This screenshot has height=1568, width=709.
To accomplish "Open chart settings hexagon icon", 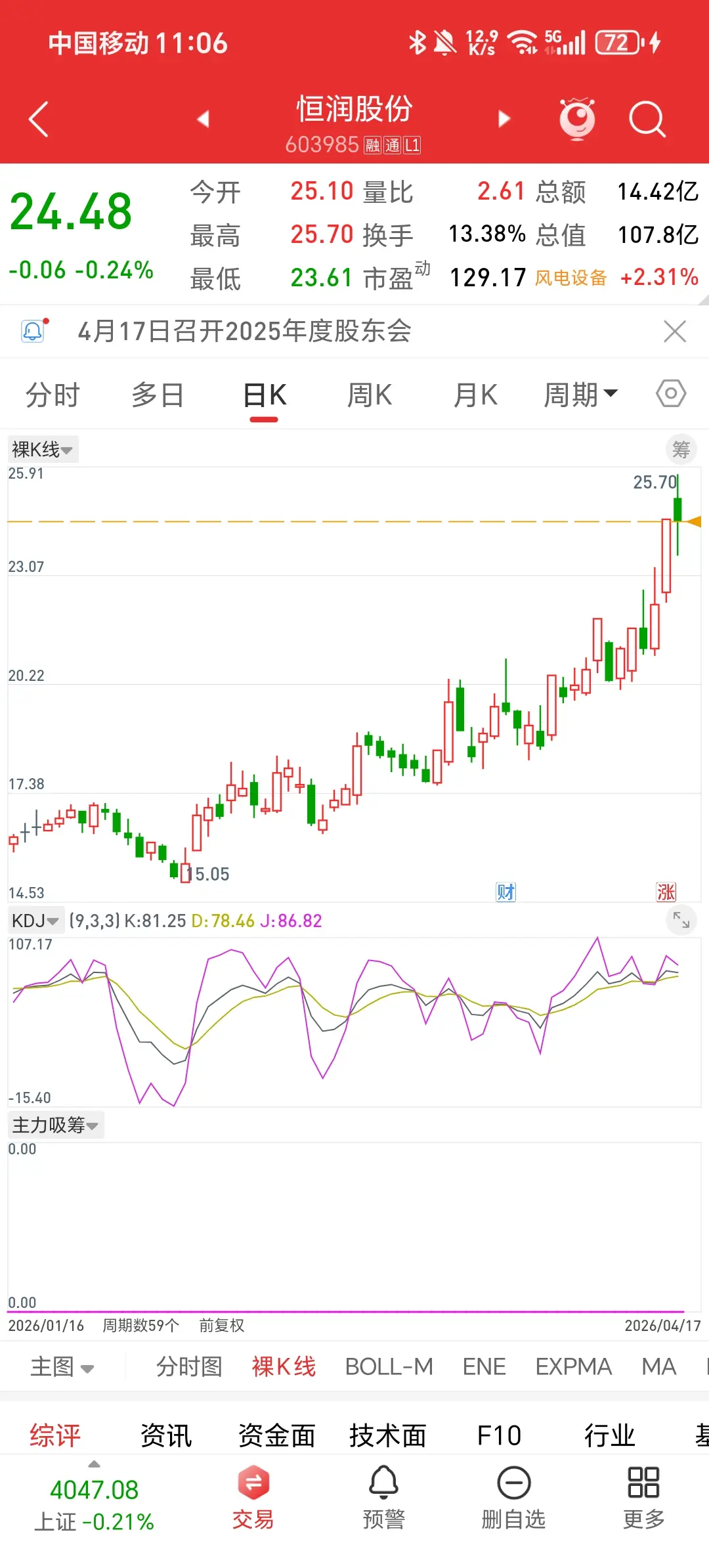I will pyautogui.click(x=671, y=394).
